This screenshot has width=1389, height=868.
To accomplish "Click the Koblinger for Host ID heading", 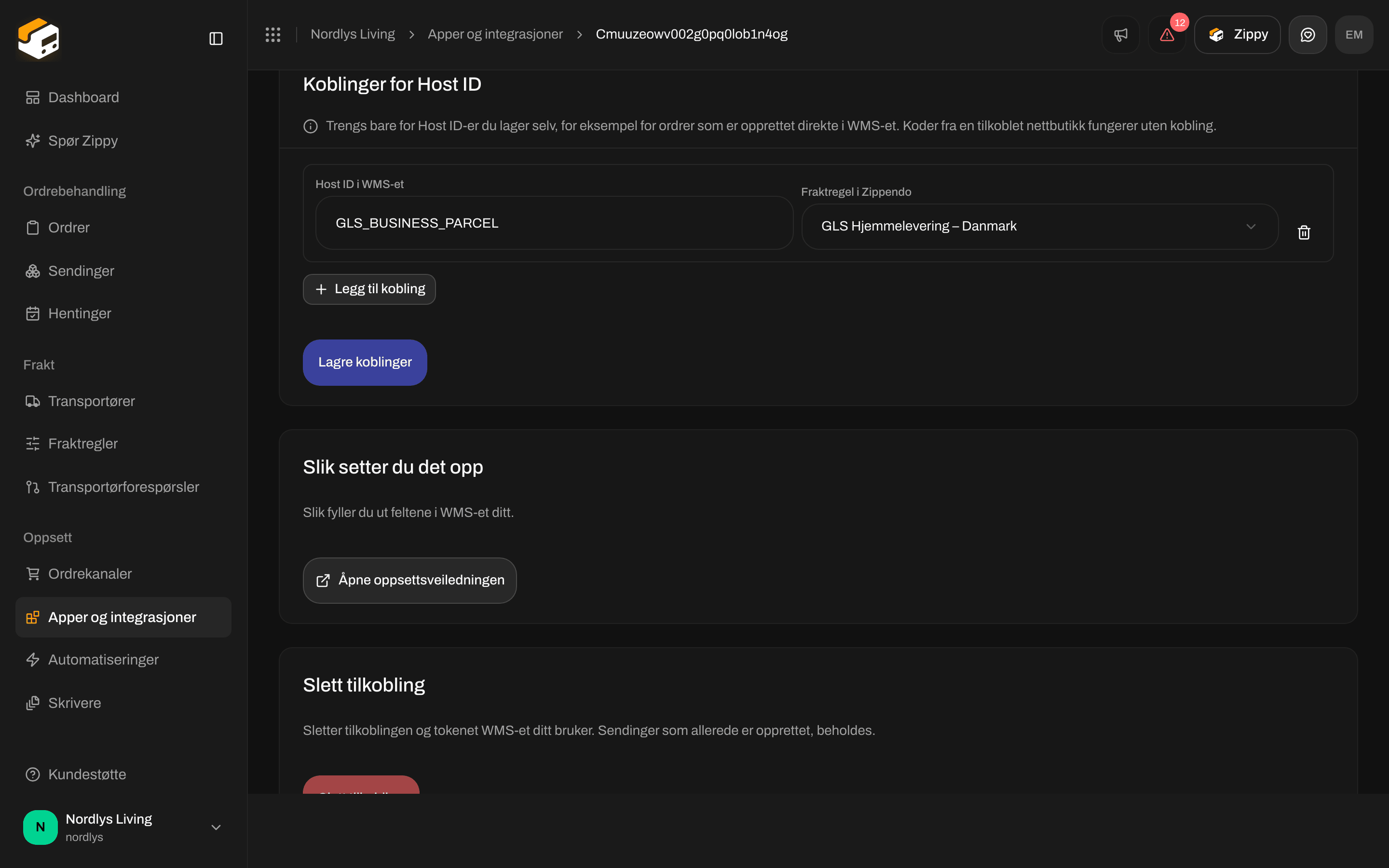I will pos(392,84).
